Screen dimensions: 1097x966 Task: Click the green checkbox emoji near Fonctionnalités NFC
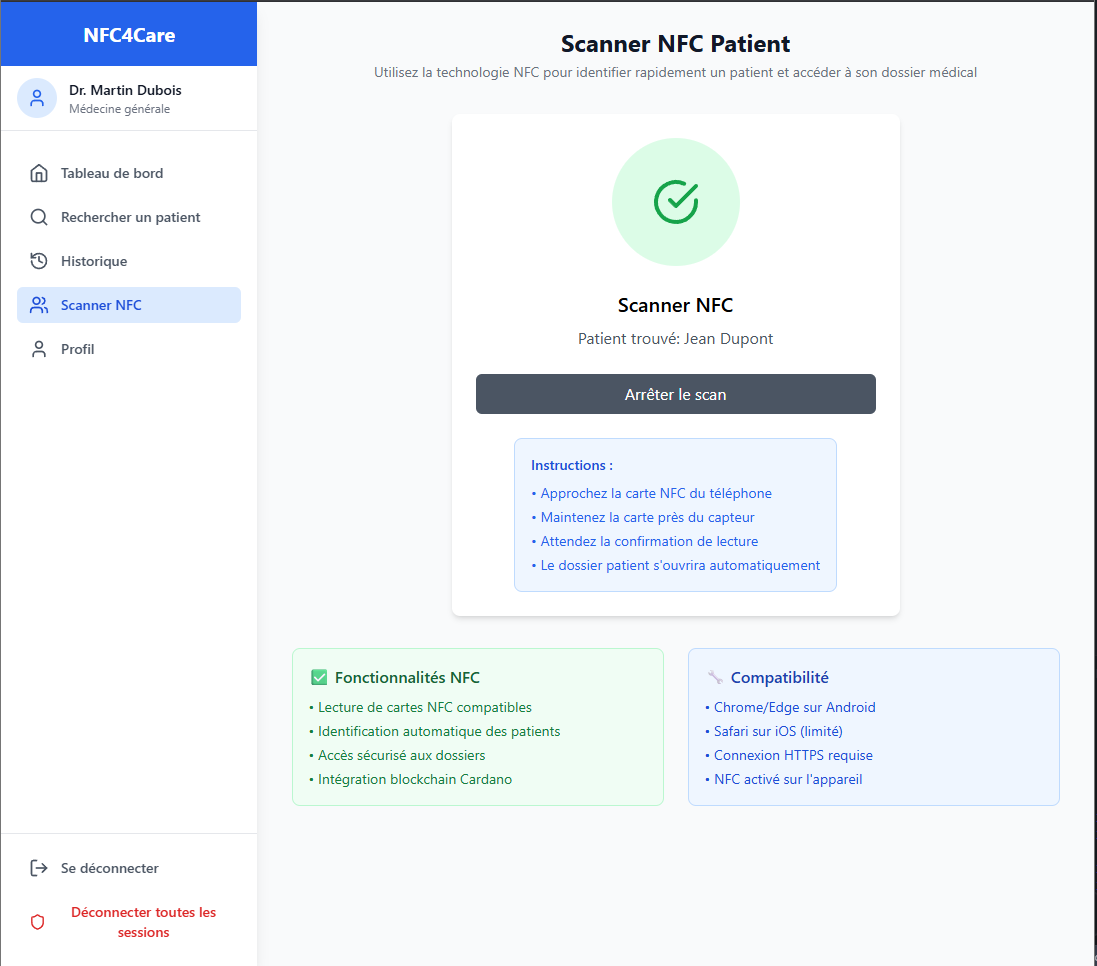tap(320, 678)
